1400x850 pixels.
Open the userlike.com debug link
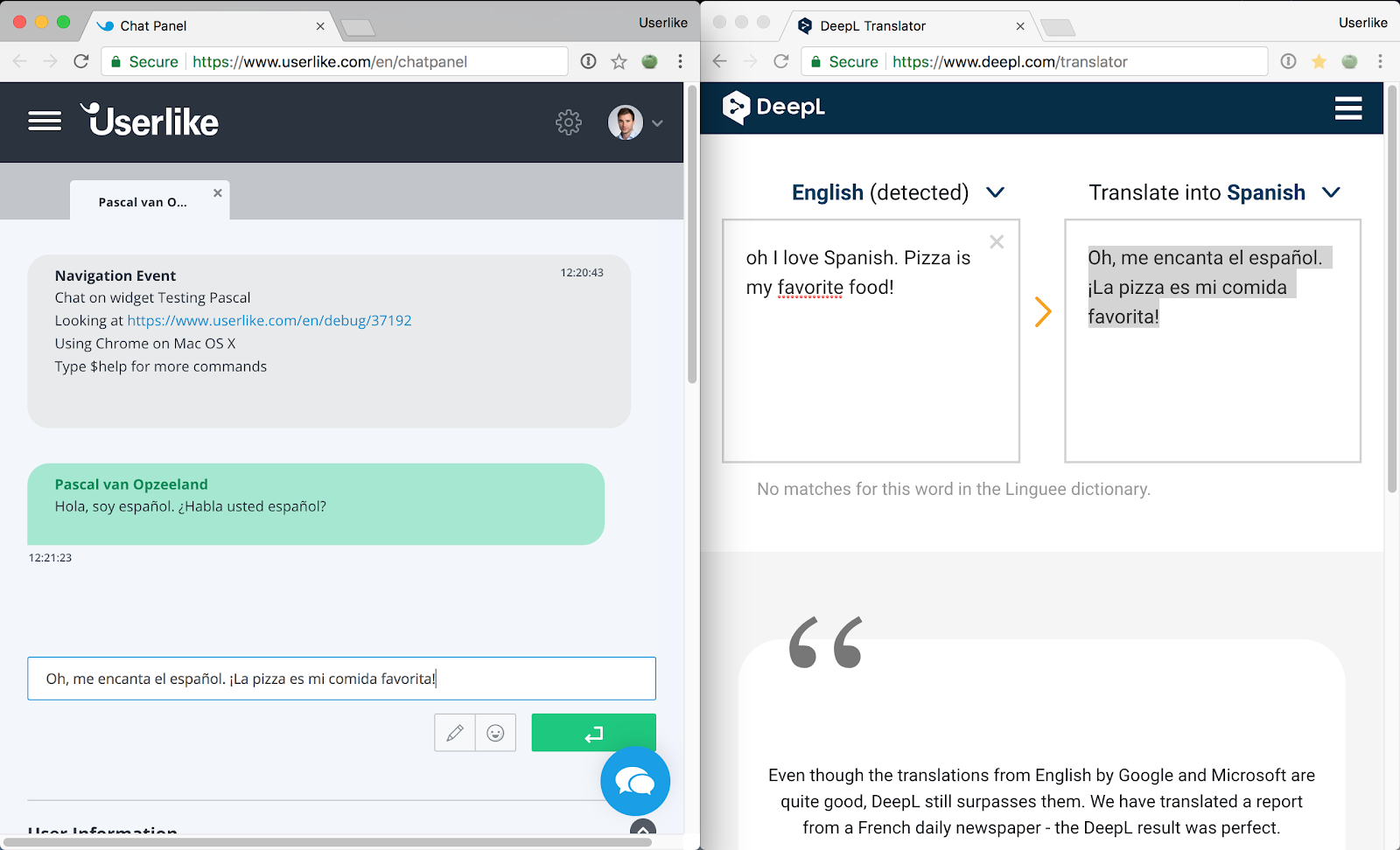click(269, 321)
